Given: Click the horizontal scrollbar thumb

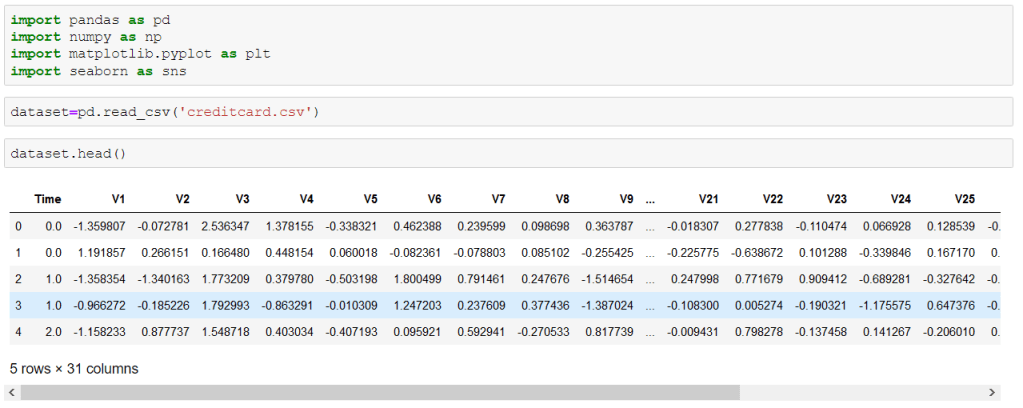Looking at the screenshot, I should [x=380, y=393].
